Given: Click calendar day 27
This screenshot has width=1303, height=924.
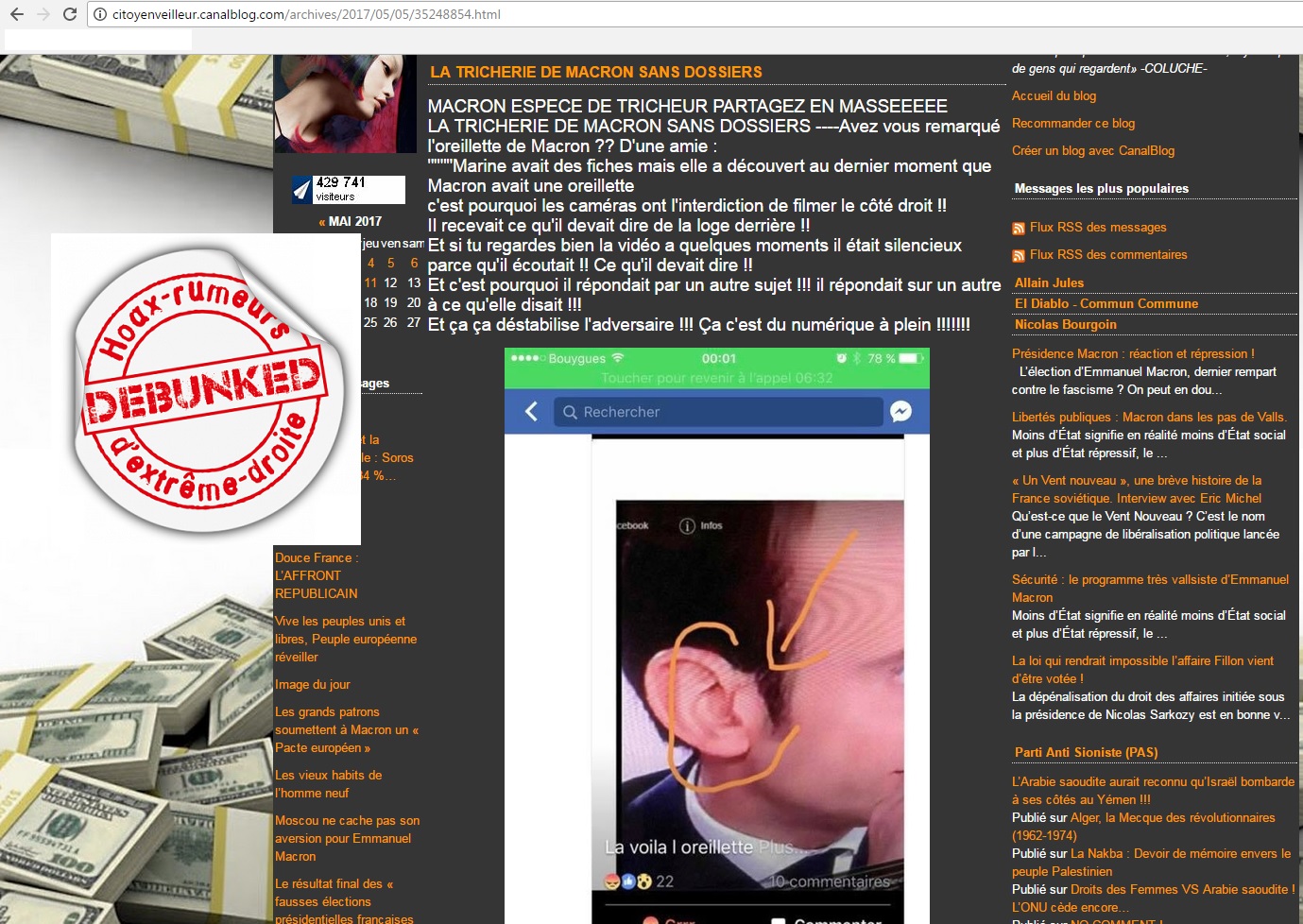Looking at the screenshot, I should (414, 322).
